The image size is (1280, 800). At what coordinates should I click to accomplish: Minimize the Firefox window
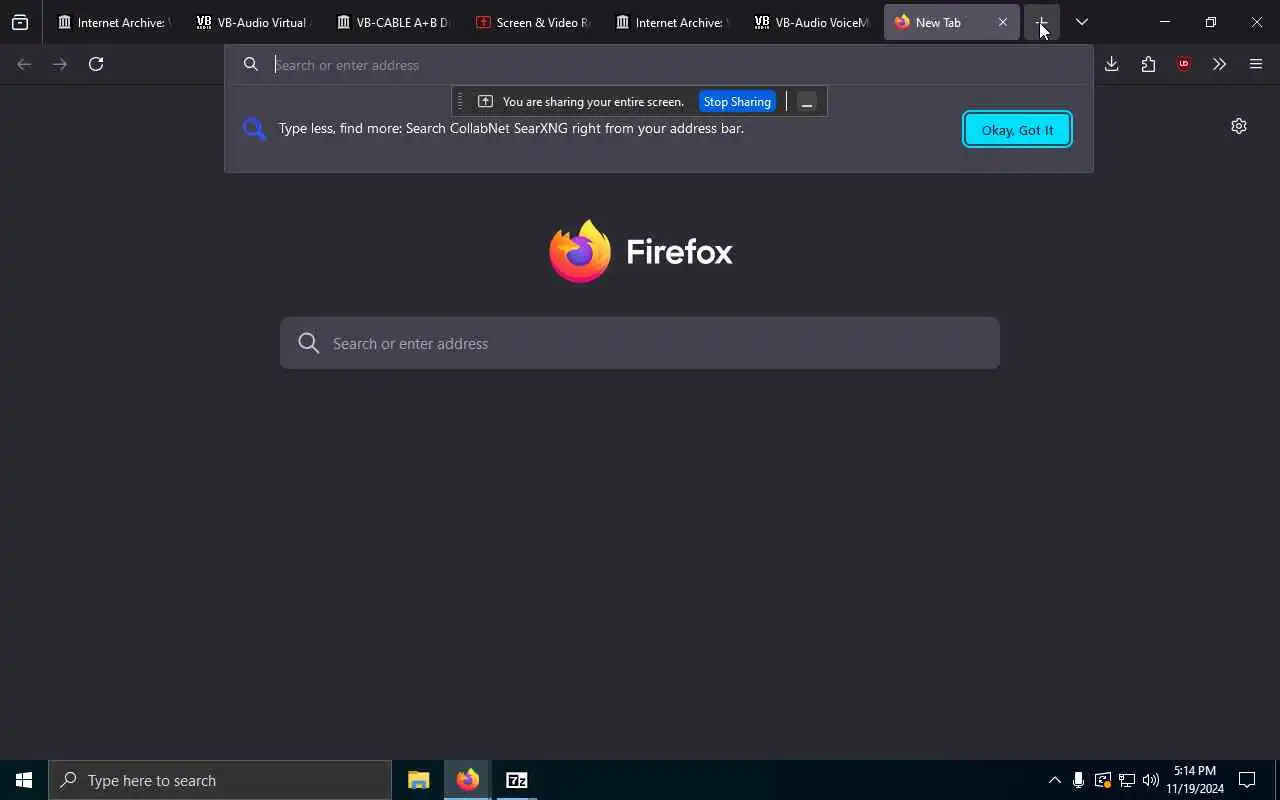tap(1165, 22)
